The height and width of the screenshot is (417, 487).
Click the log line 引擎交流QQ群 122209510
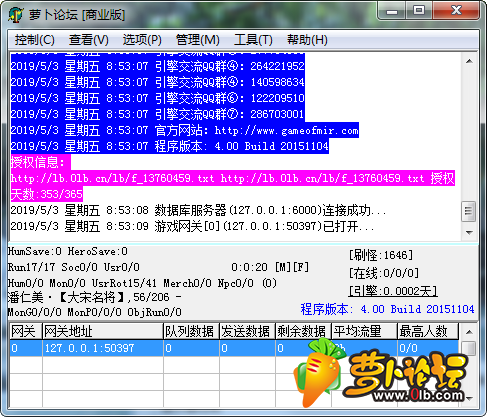click(x=158, y=98)
